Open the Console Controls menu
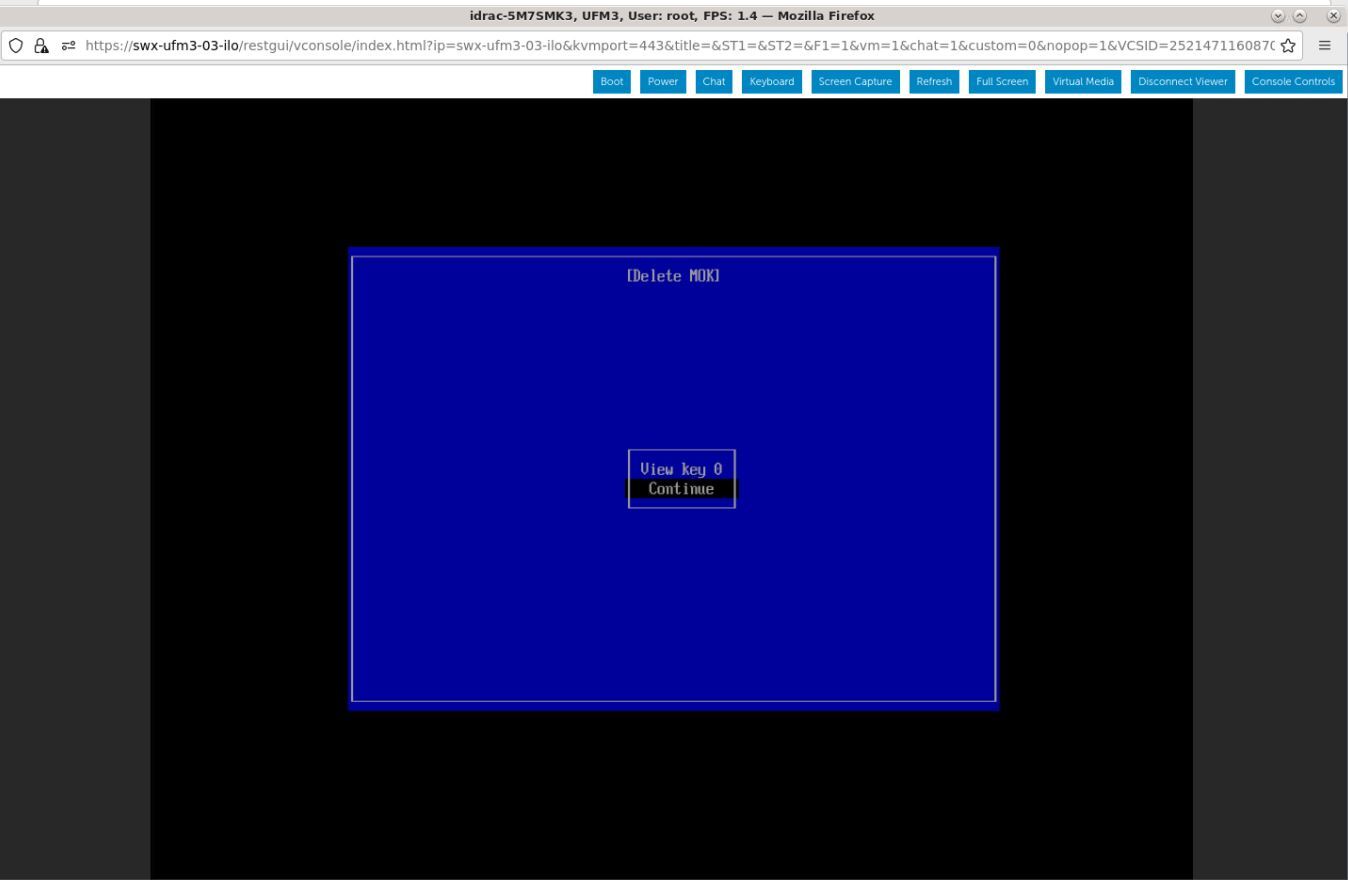The height and width of the screenshot is (880, 1348). (1293, 81)
